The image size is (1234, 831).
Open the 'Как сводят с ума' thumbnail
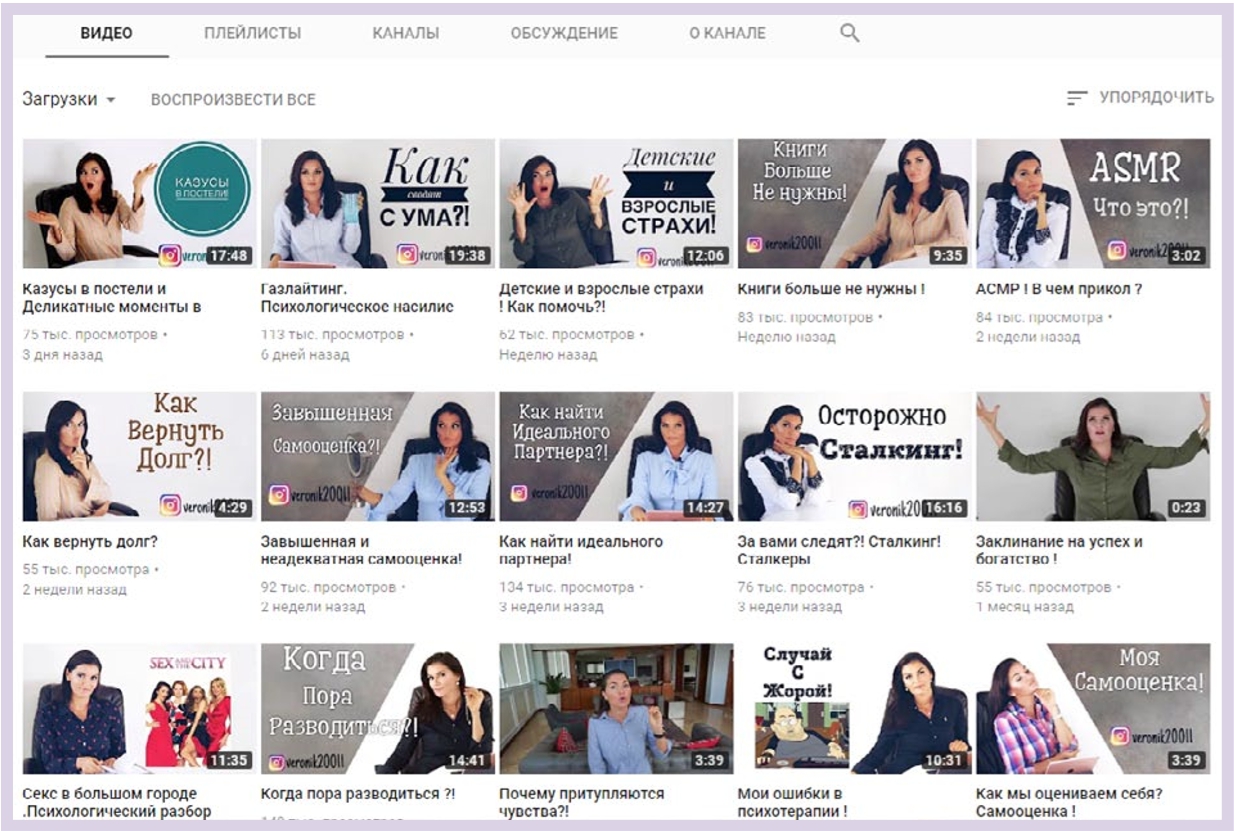coord(377,204)
